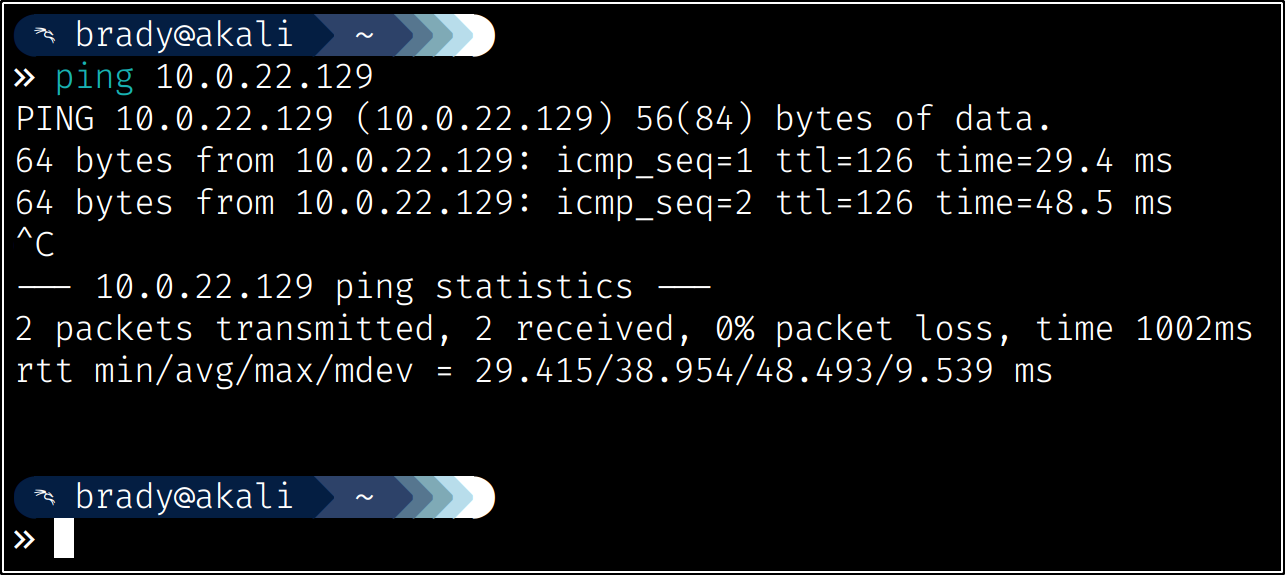Click the white block cursor
This screenshot has height=575, width=1285.
tap(64, 538)
